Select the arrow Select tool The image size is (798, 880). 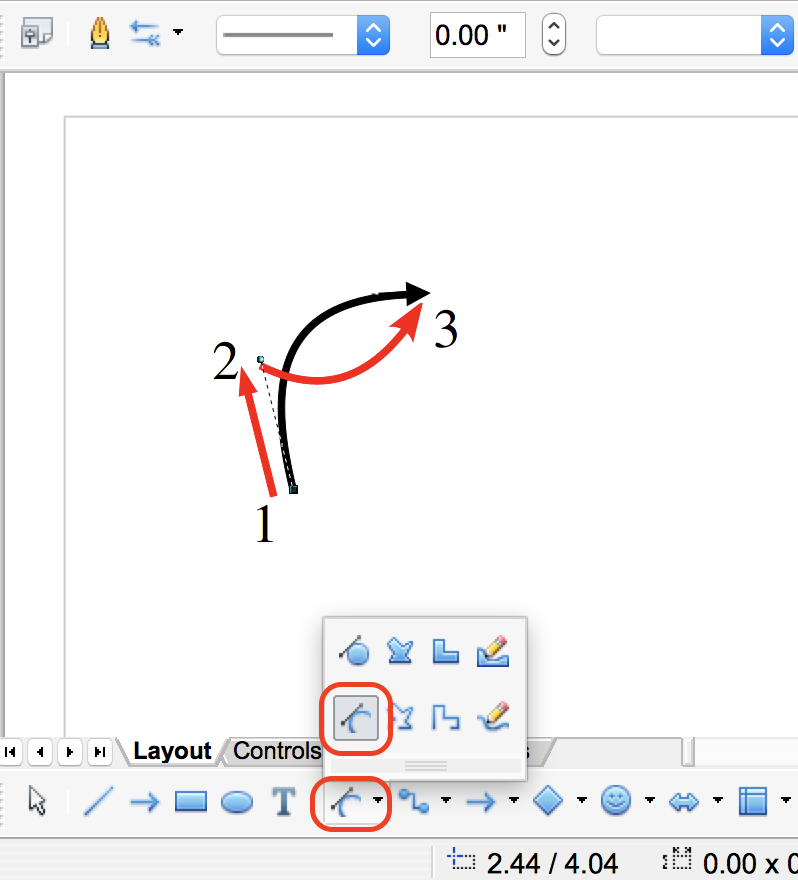37,801
